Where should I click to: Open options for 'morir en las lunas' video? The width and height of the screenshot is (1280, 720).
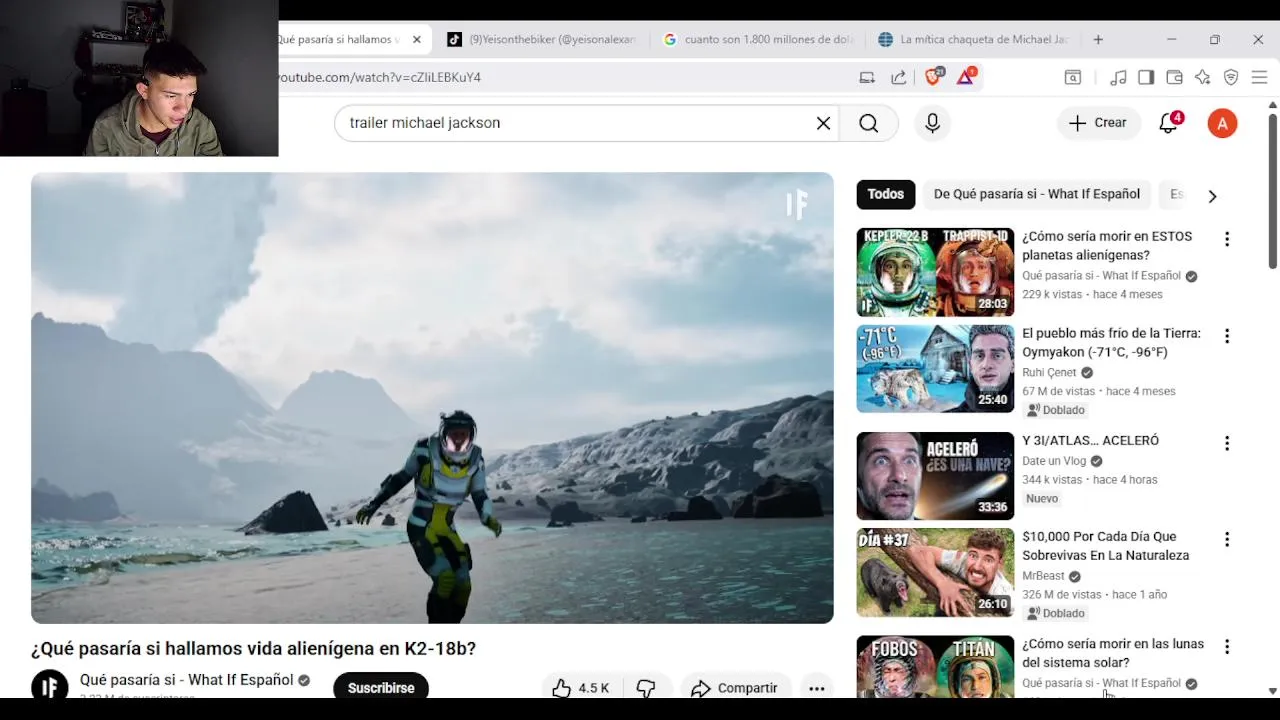click(x=1226, y=647)
